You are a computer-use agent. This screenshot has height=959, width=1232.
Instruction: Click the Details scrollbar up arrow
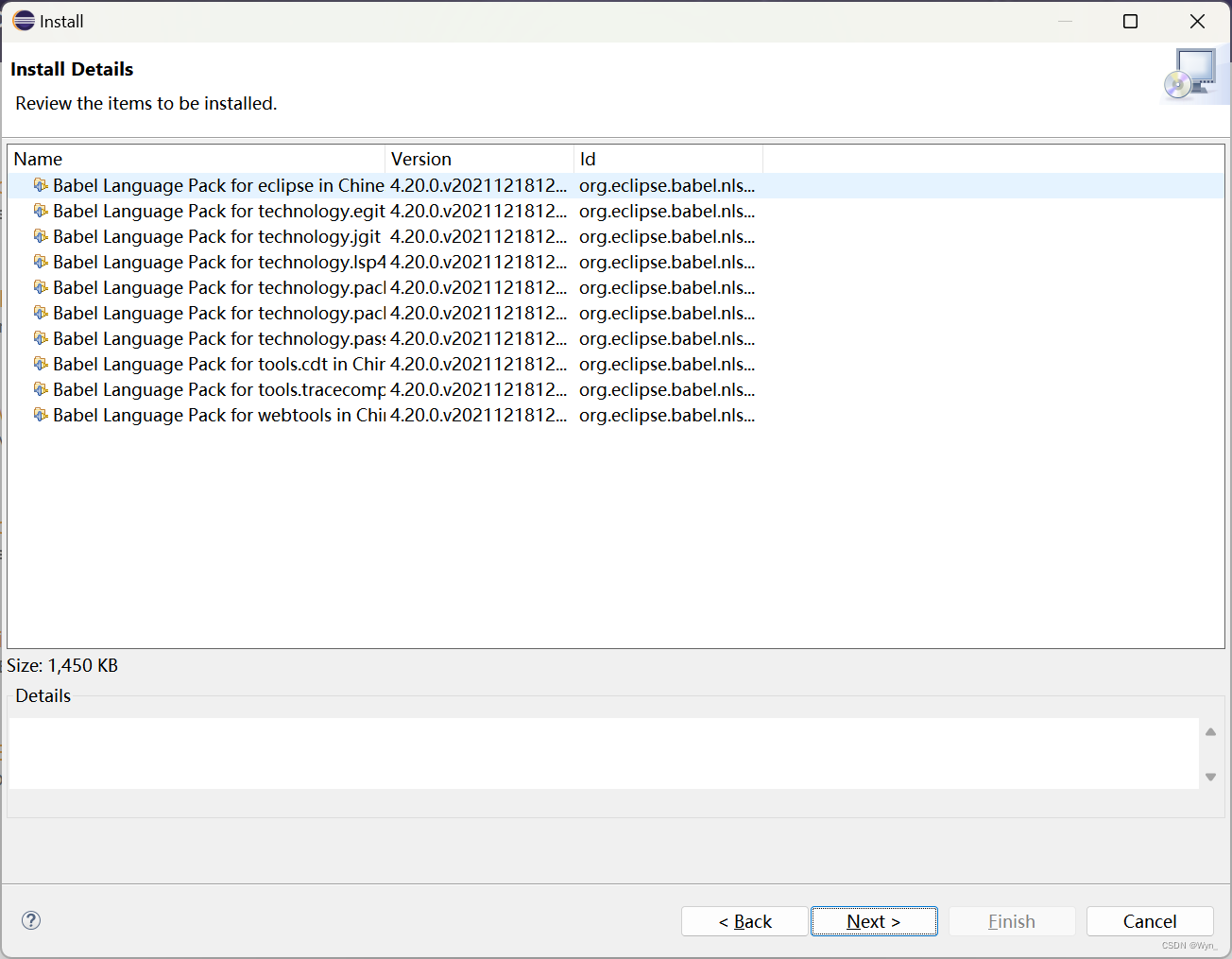(x=1210, y=732)
